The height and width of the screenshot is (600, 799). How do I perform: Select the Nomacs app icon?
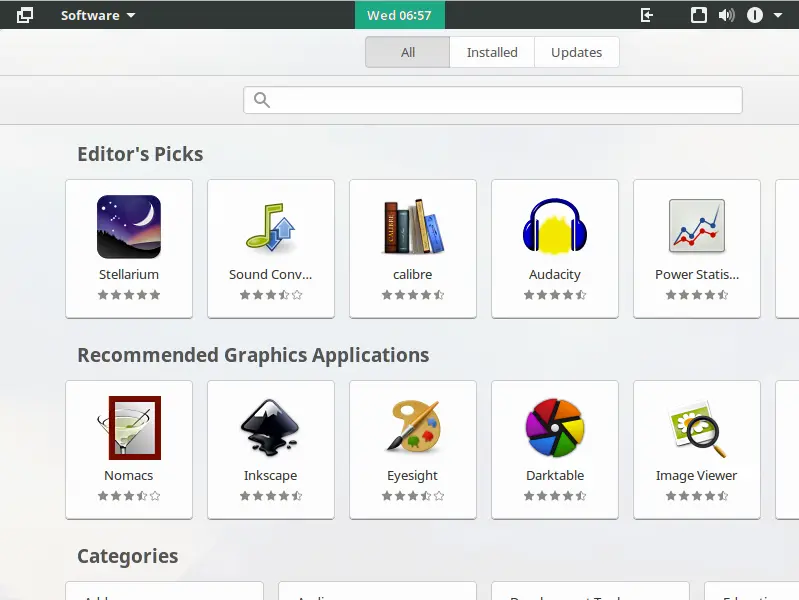(129, 428)
